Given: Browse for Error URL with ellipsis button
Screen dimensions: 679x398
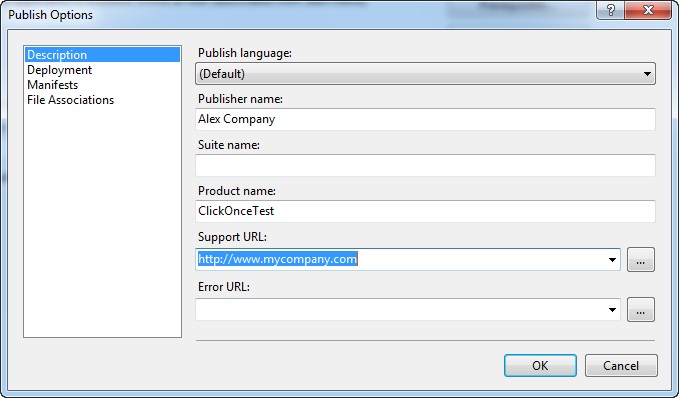Looking at the screenshot, I should click(x=641, y=309).
